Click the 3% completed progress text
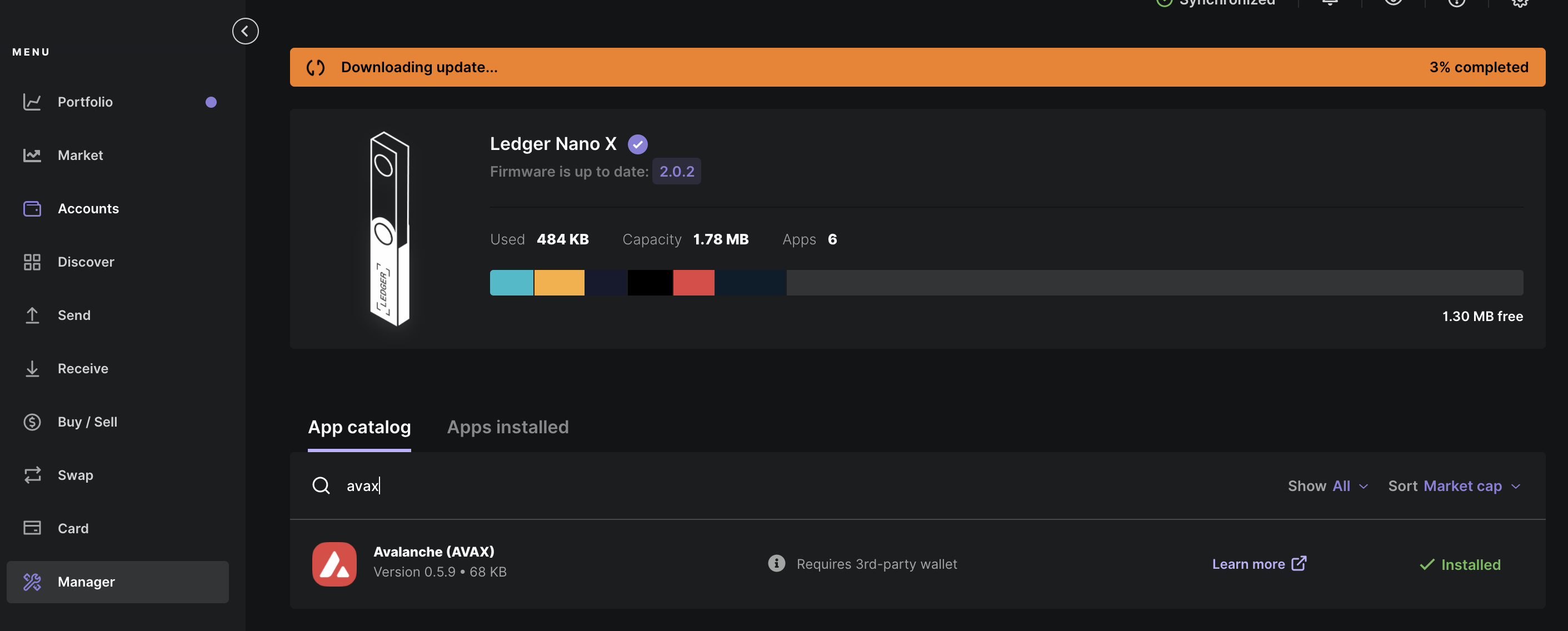This screenshot has width=1568, height=631. pyautogui.click(x=1479, y=67)
